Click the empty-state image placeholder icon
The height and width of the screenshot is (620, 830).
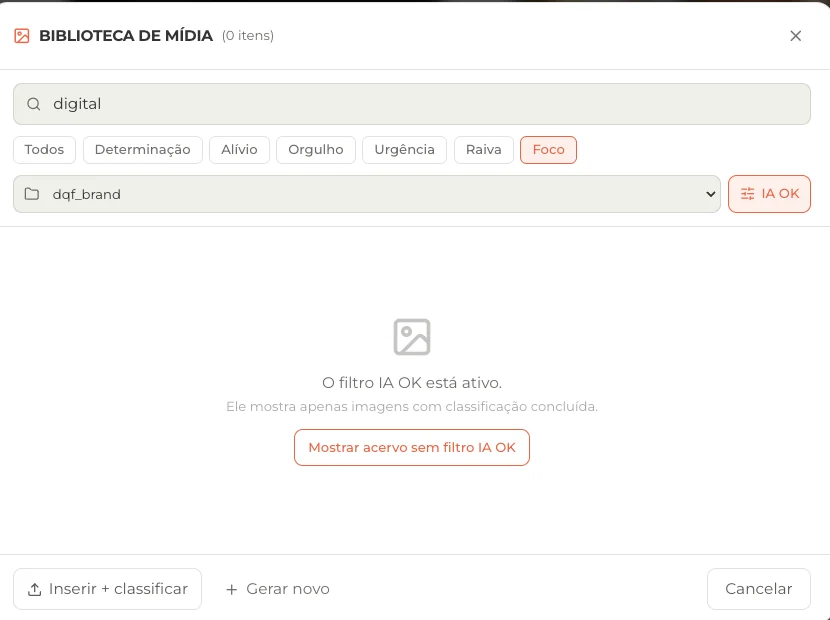[x=412, y=337]
